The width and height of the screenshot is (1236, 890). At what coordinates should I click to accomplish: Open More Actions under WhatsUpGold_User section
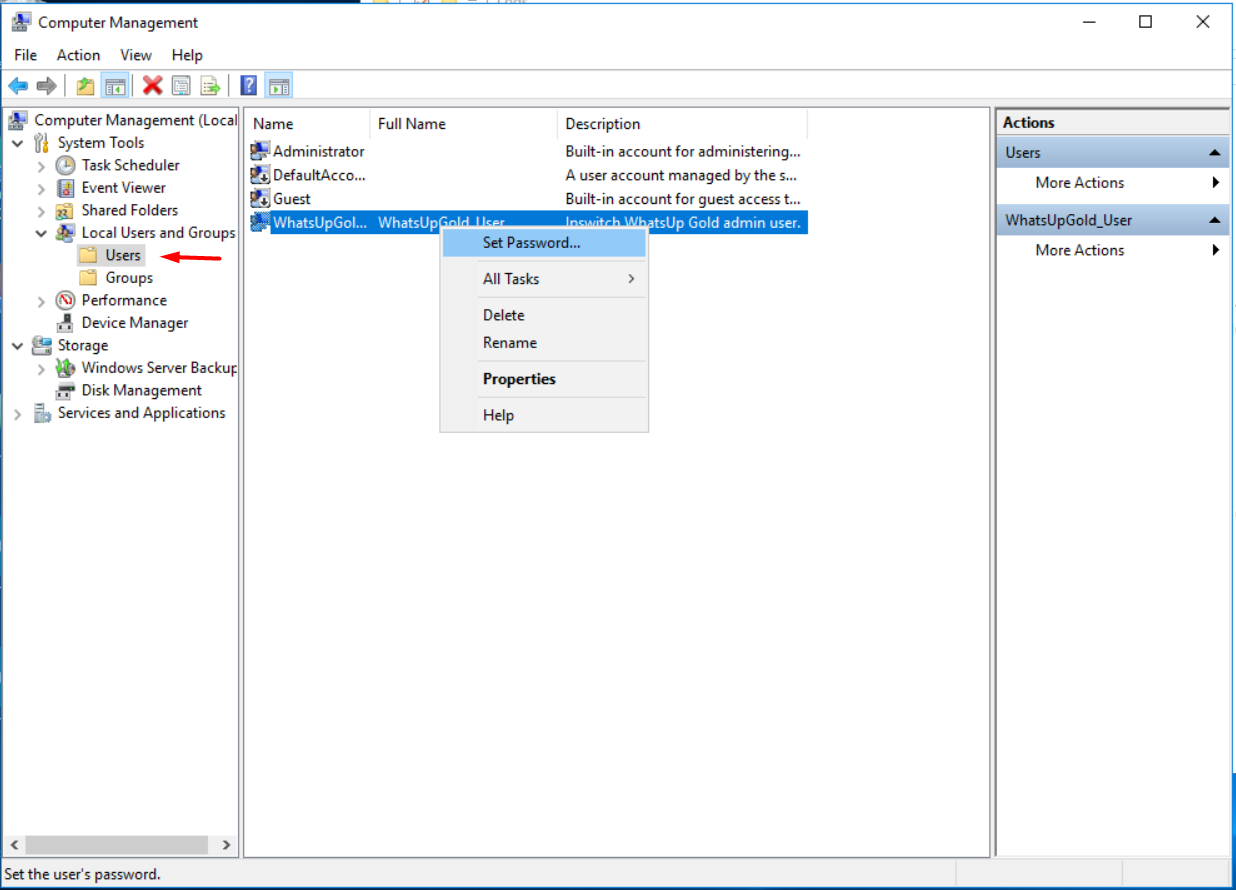coord(1113,250)
